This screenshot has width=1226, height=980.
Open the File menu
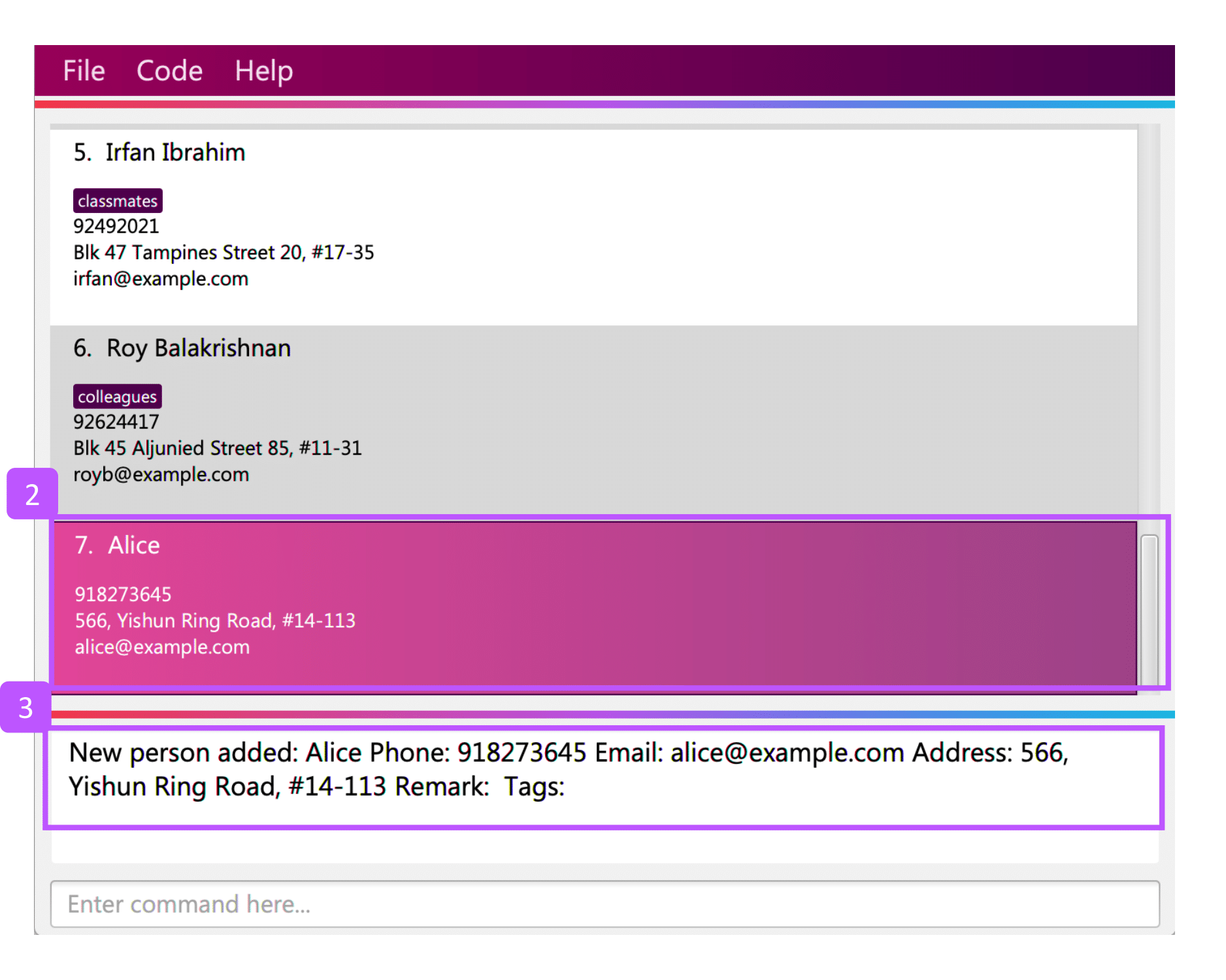tap(84, 71)
